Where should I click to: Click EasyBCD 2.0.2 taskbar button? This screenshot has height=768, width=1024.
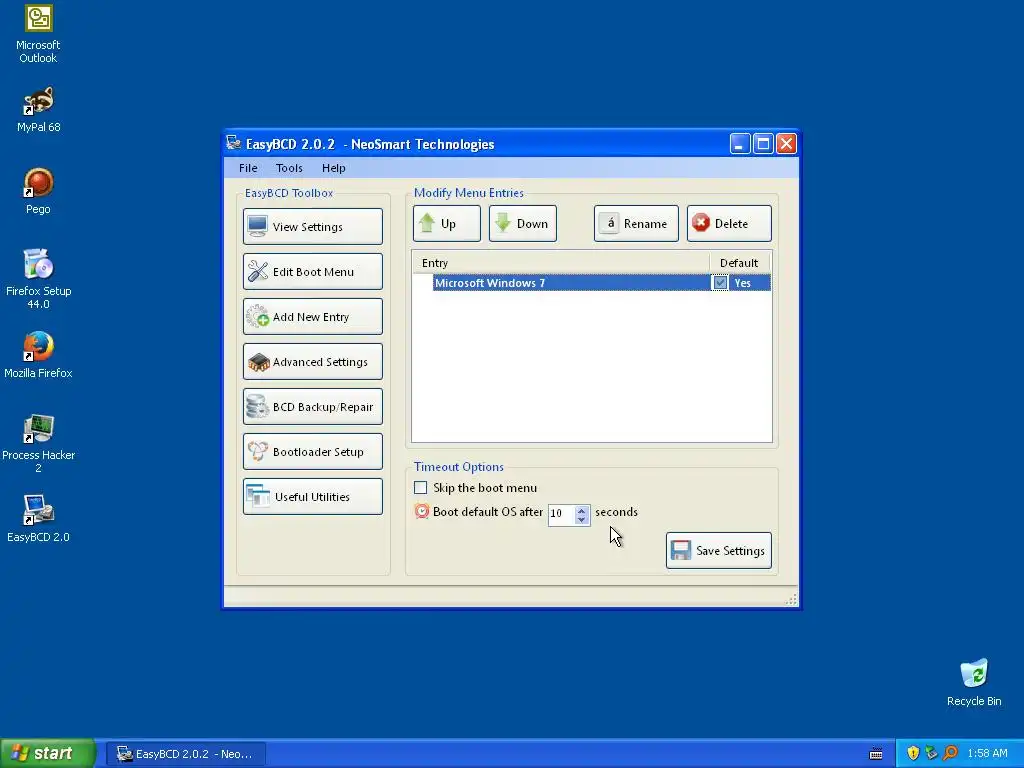click(x=185, y=754)
